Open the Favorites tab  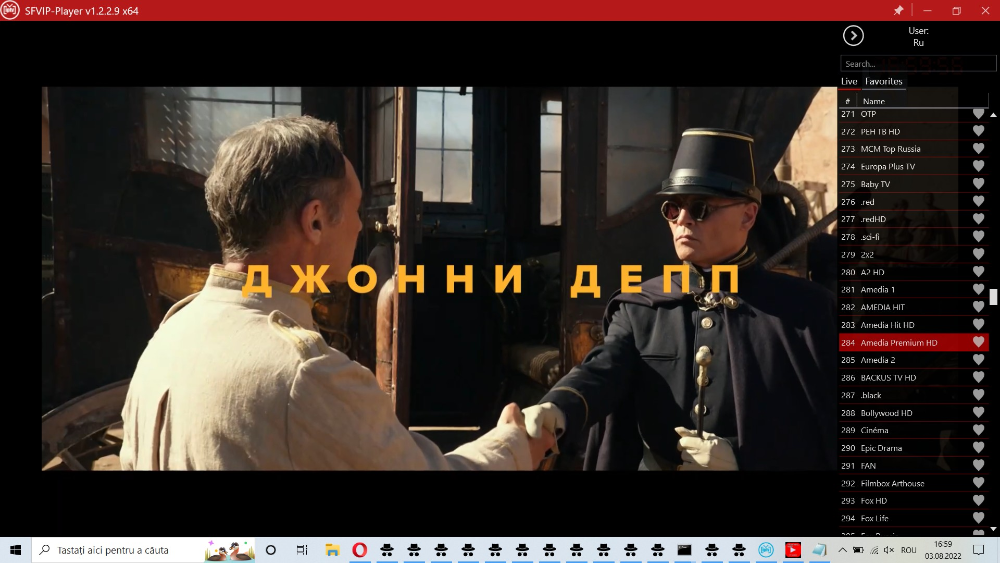click(x=883, y=82)
